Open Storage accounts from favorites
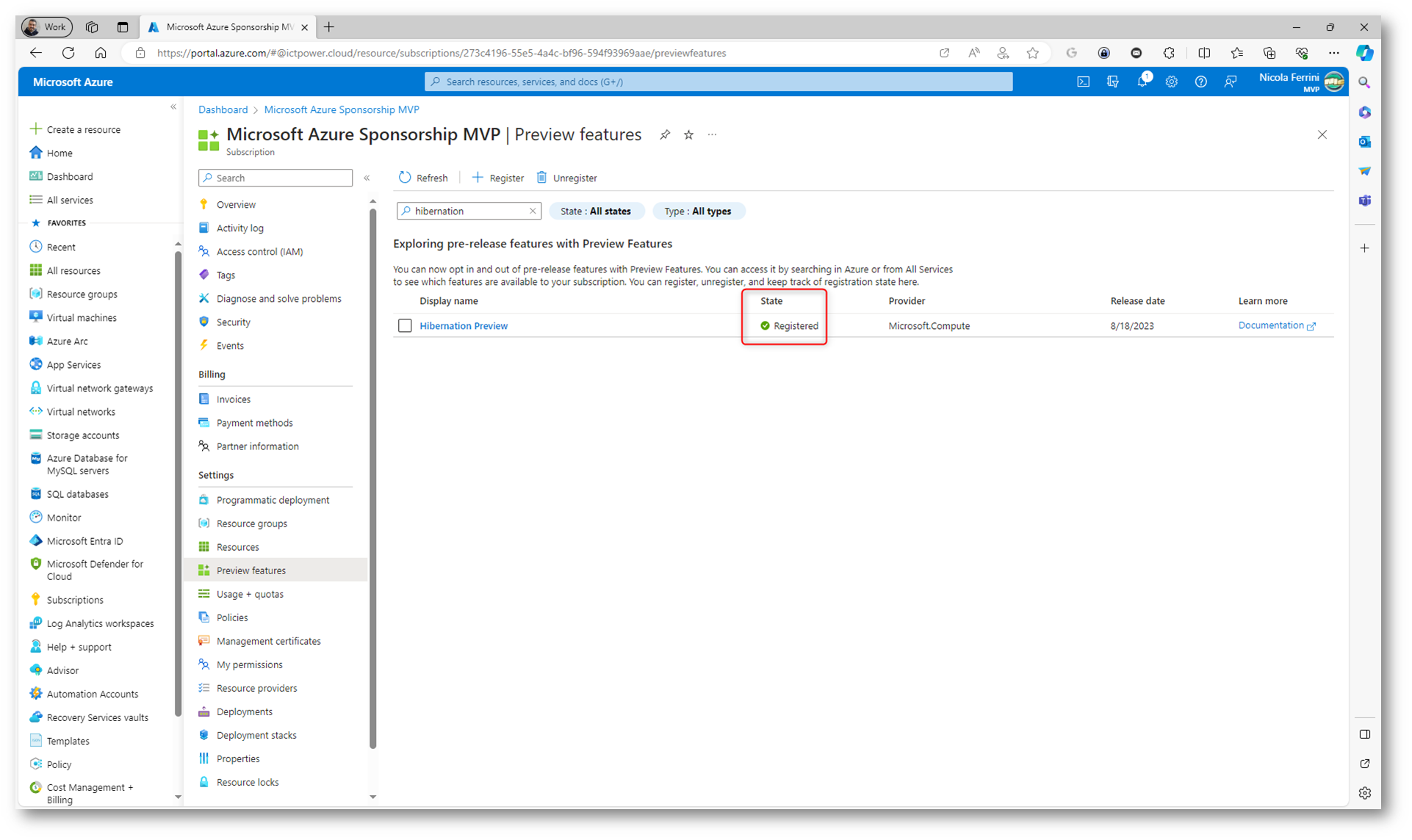The image size is (1412, 840). tap(74, 435)
